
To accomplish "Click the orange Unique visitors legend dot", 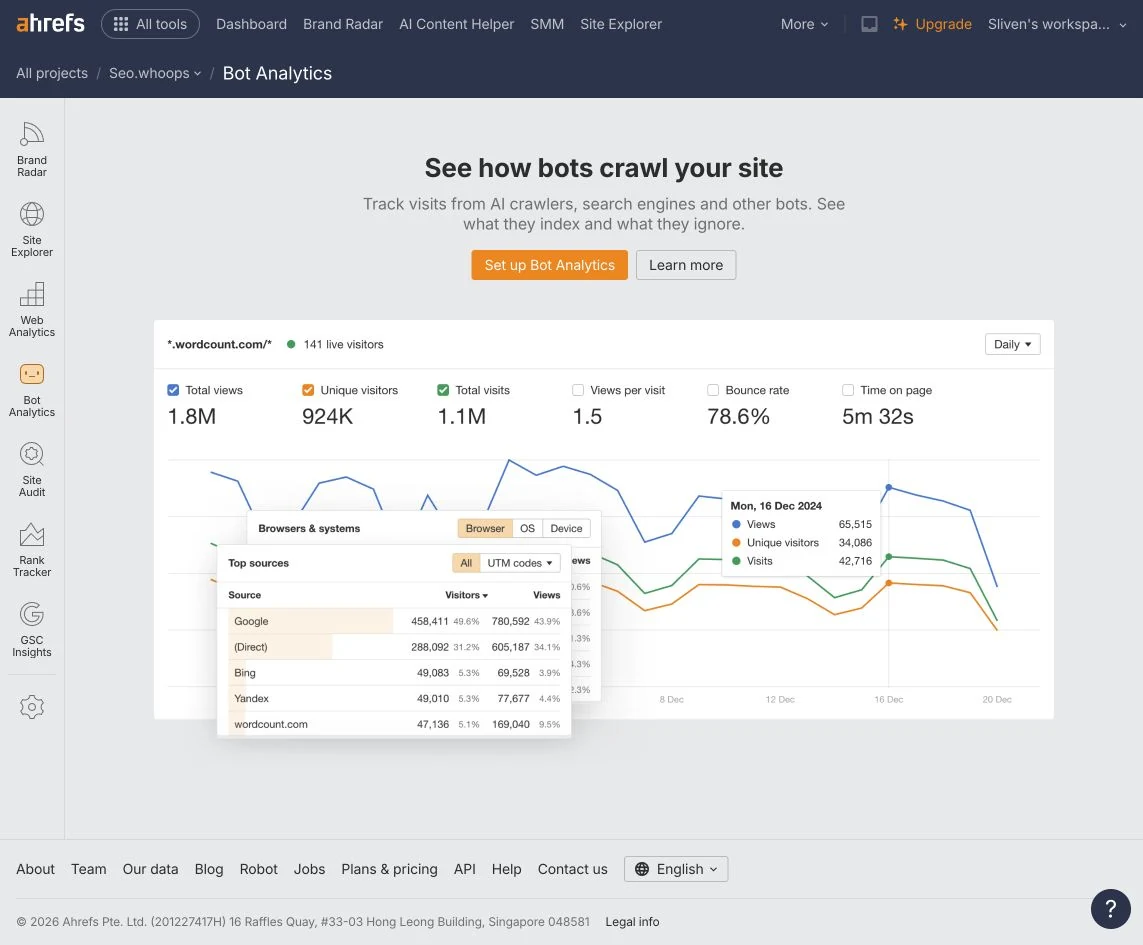I will [x=736, y=542].
